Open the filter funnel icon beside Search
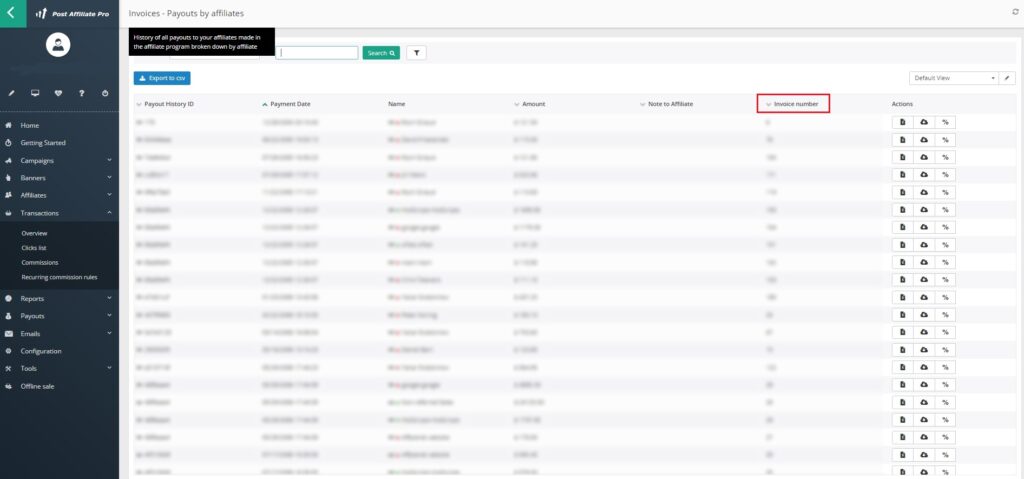Screen dimensions: 1024x479 click(416, 53)
